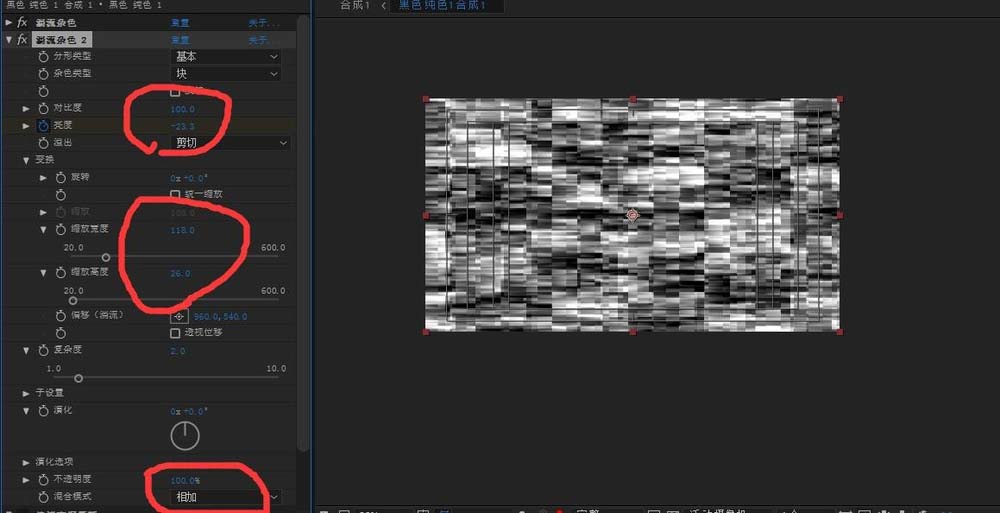The height and width of the screenshot is (513, 1000).
Task: Click 重置 for 湍流杂色 2
Action: [180, 40]
